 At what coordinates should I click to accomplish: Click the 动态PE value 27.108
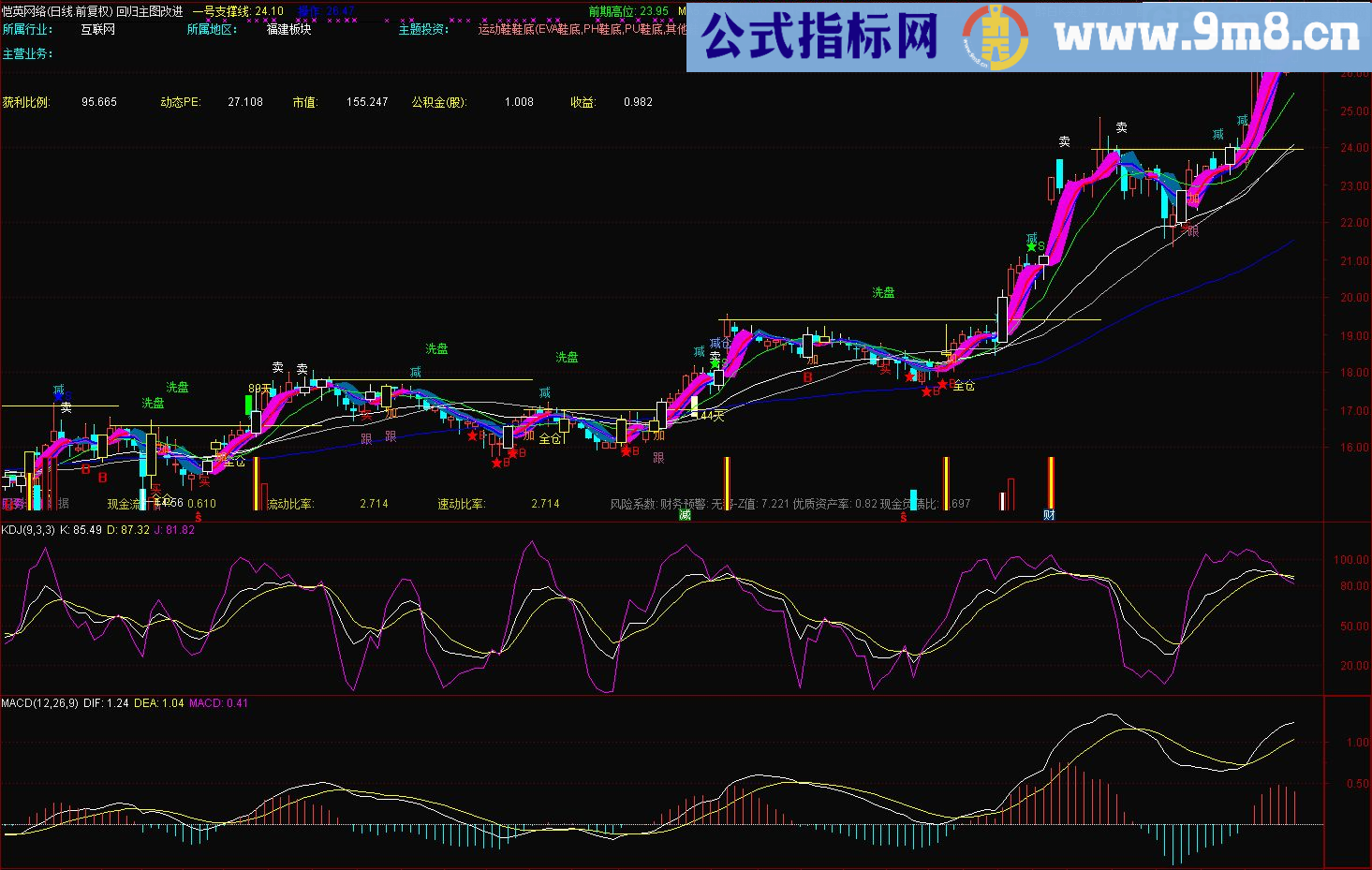tap(245, 102)
